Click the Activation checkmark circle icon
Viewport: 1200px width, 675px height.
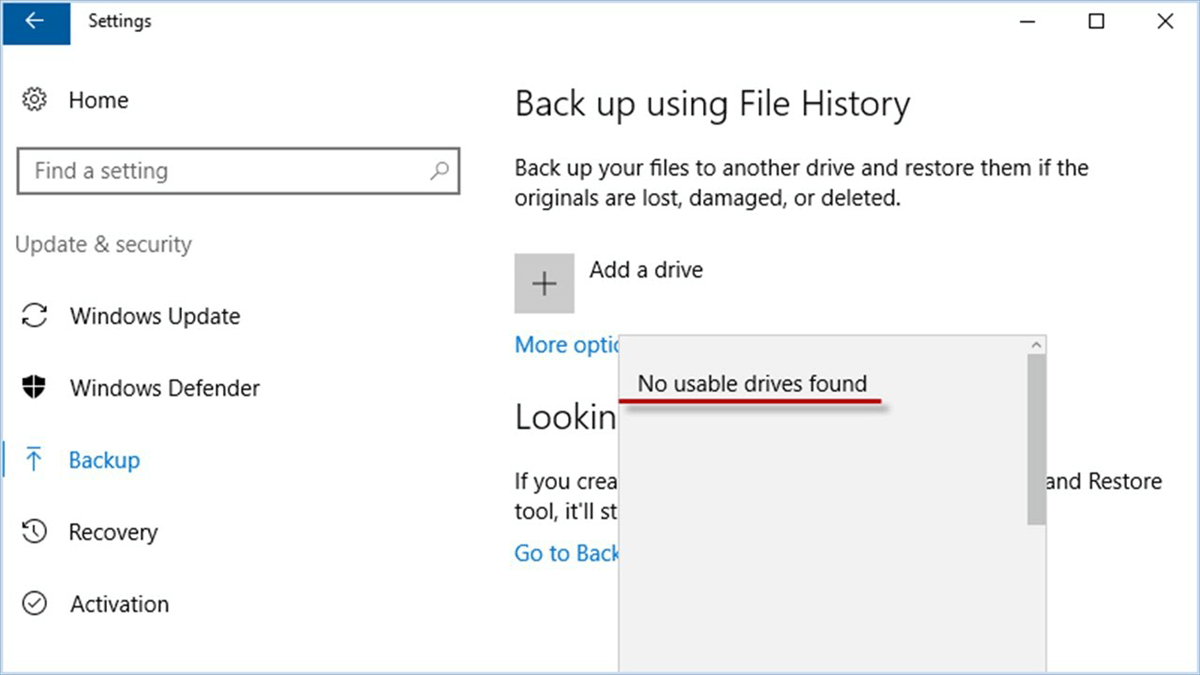point(35,604)
